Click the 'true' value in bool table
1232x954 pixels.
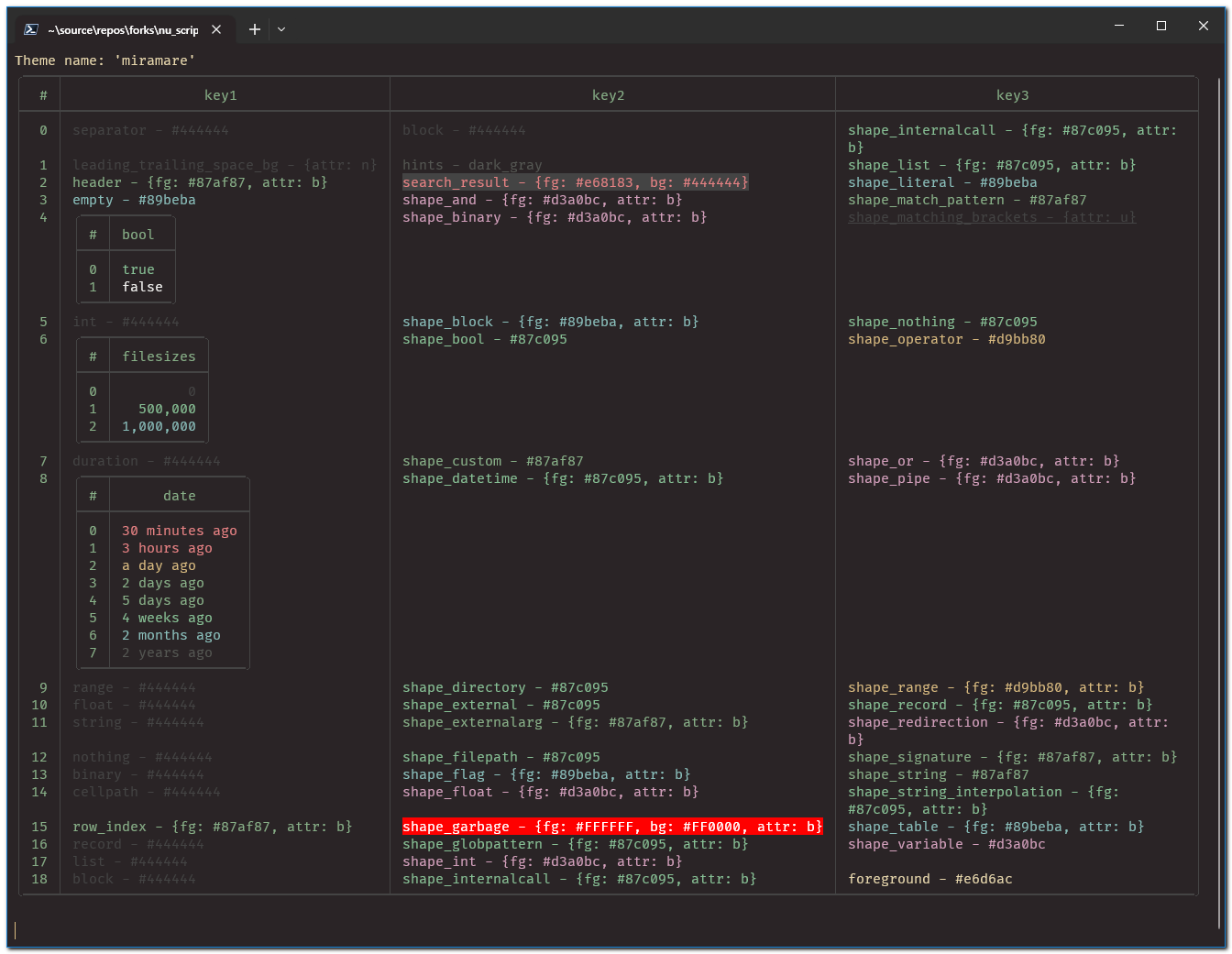(x=138, y=269)
